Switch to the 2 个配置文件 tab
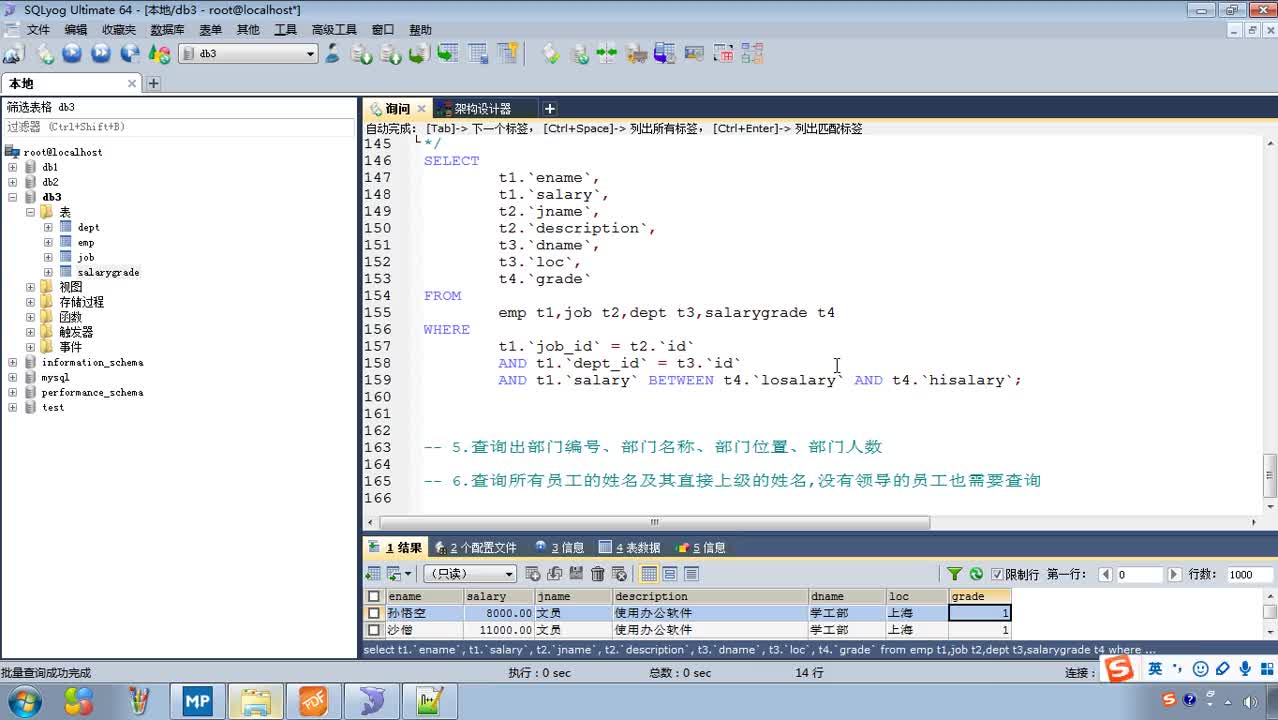The height and width of the screenshot is (720, 1278). click(475, 547)
